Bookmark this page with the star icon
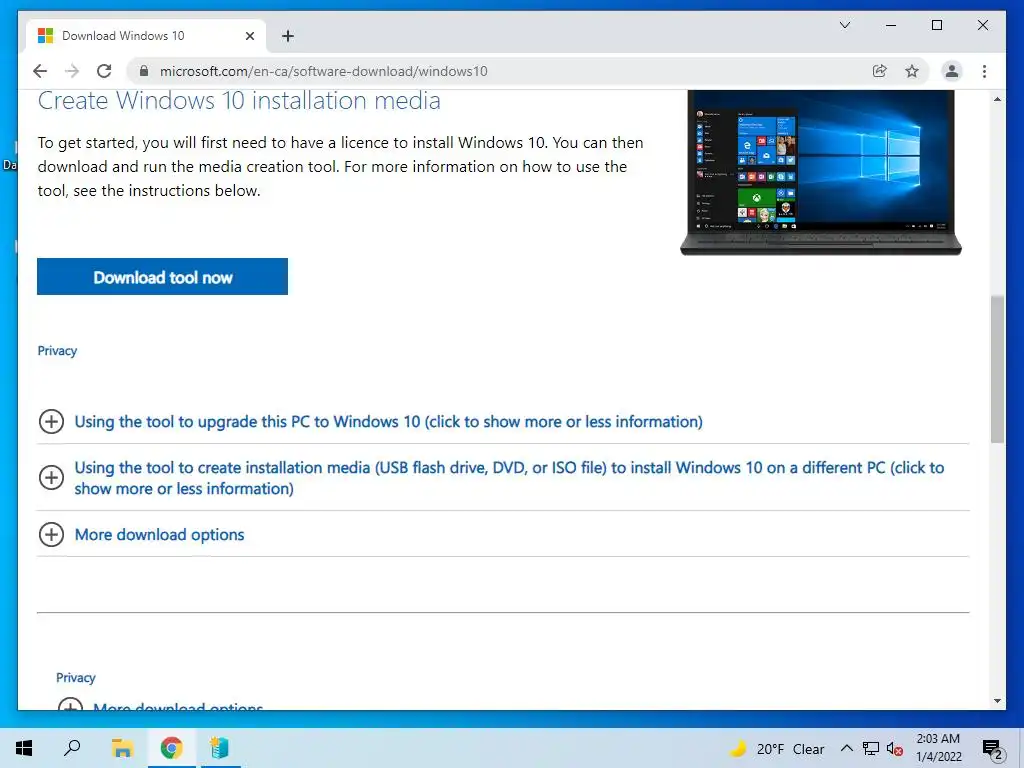 click(x=912, y=71)
